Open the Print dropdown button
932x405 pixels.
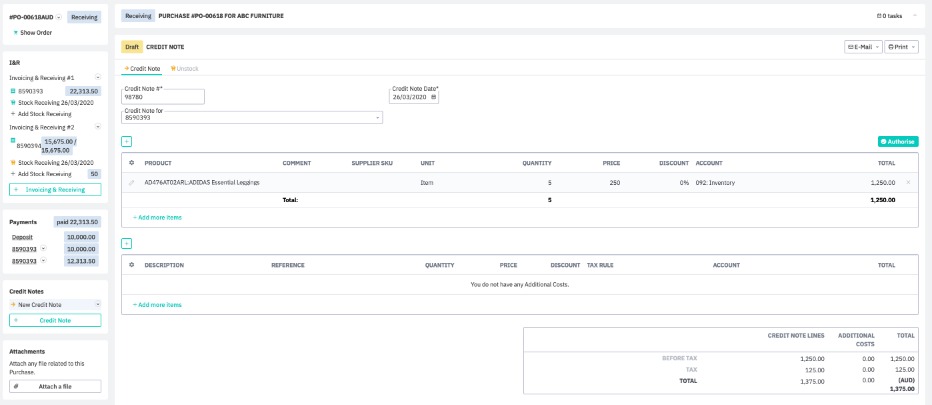tap(901, 47)
